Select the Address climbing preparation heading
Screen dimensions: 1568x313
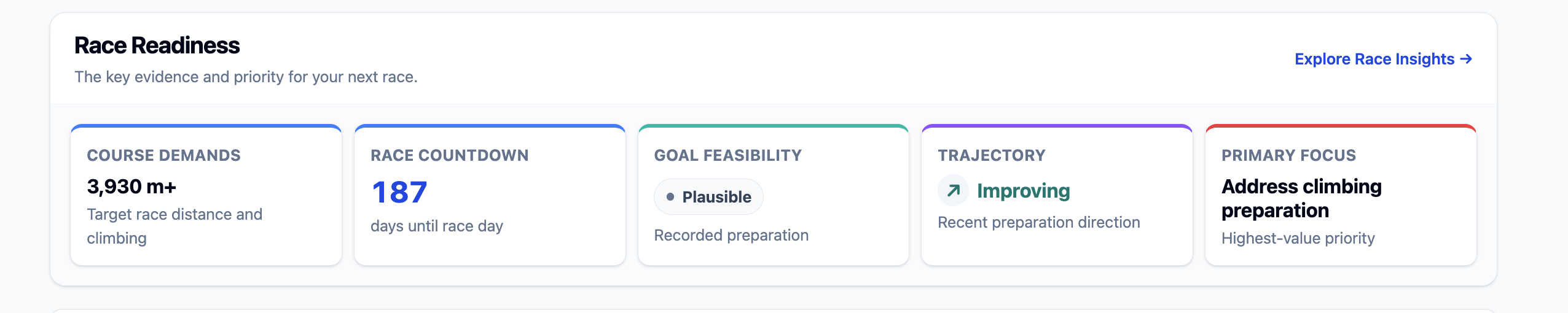pyautogui.click(x=1301, y=198)
